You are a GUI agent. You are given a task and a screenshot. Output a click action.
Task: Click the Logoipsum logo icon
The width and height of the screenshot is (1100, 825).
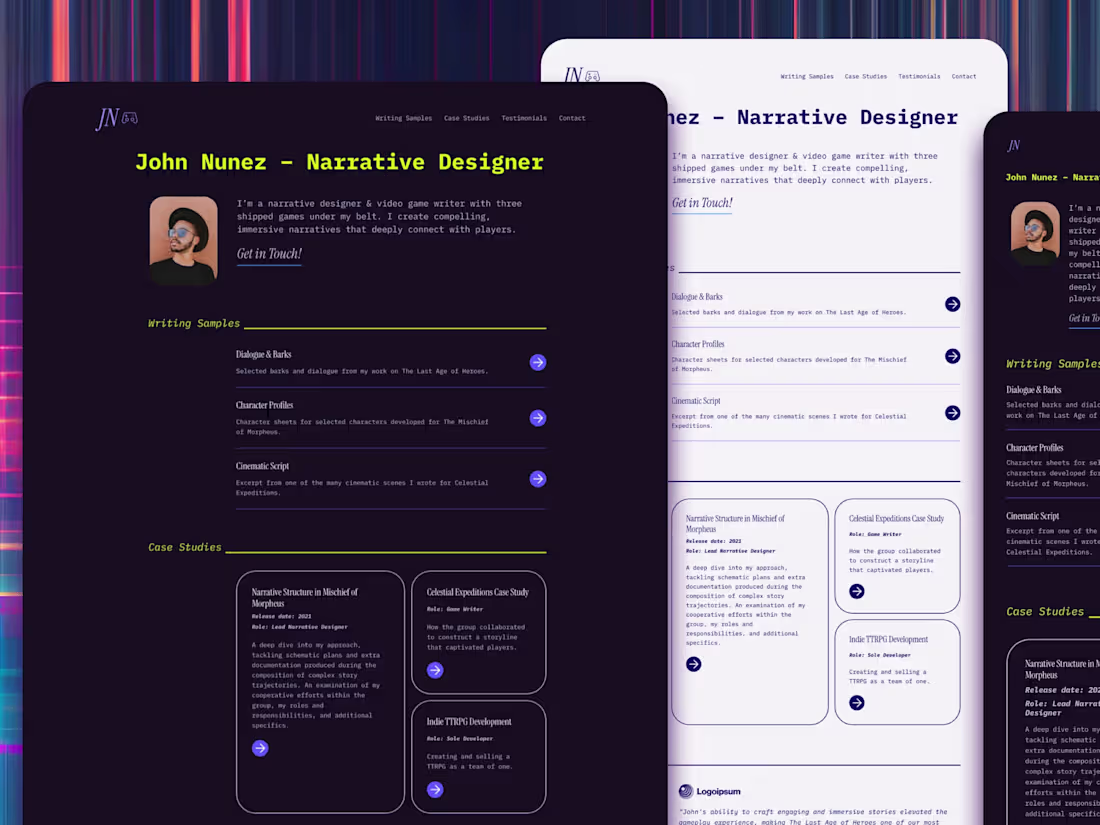(x=687, y=791)
